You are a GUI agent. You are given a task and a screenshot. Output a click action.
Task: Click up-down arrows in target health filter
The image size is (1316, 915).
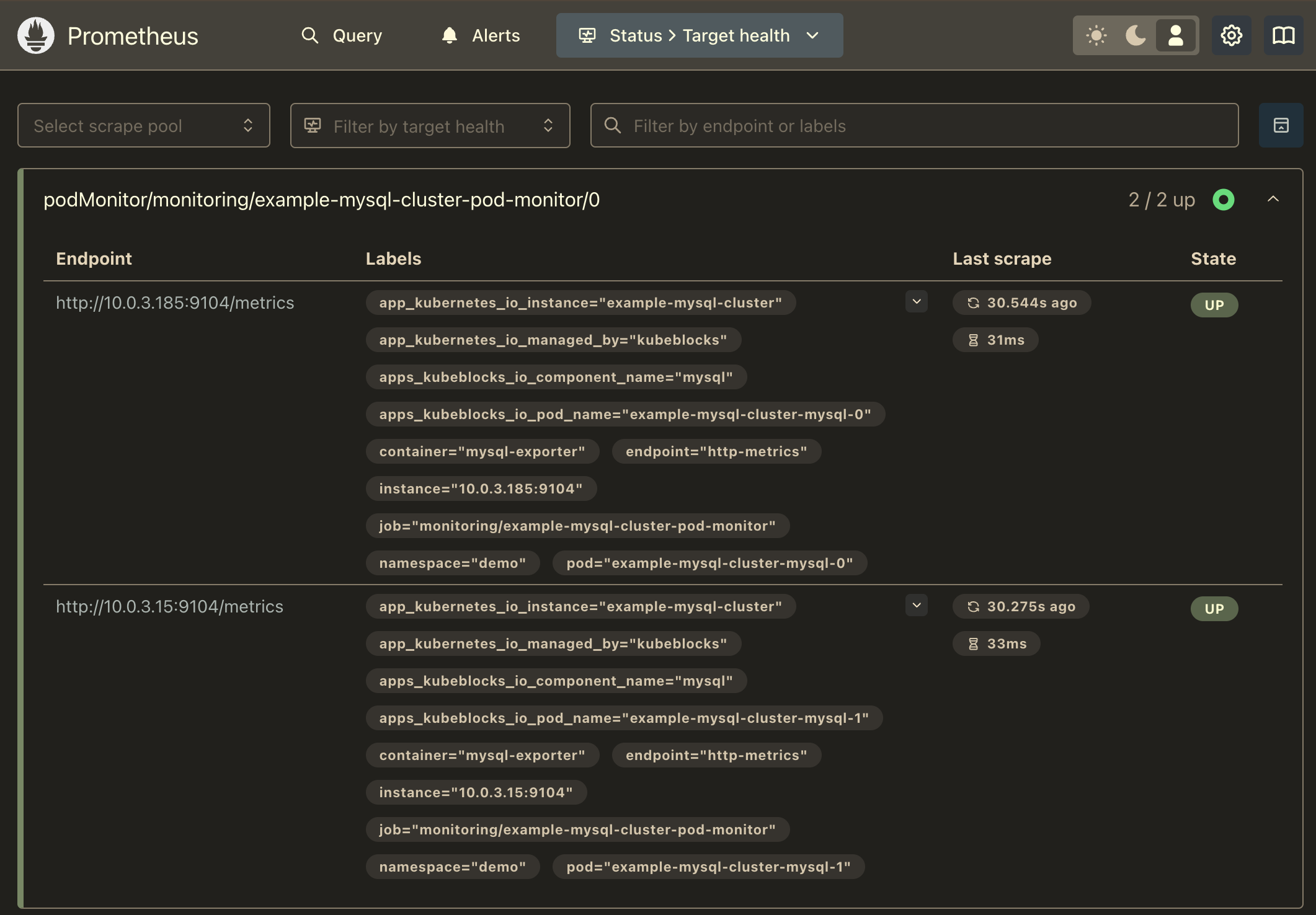point(548,125)
